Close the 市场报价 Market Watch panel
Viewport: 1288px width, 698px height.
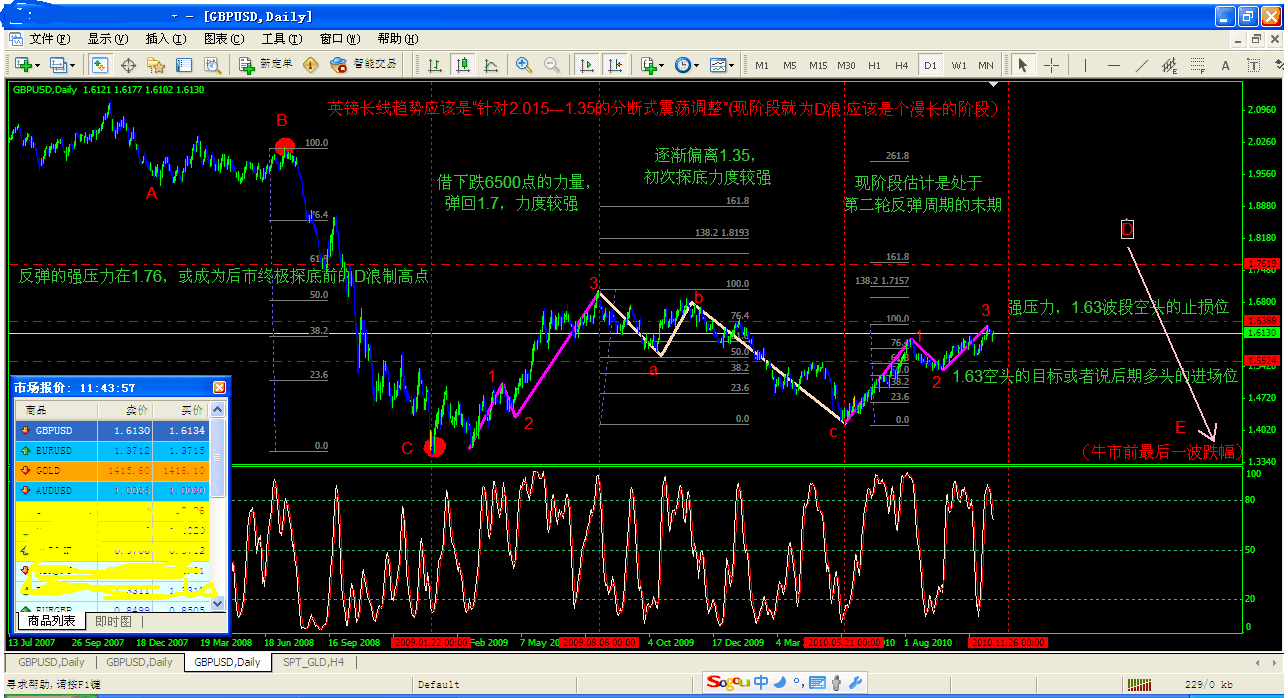pyautogui.click(x=219, y=387)
